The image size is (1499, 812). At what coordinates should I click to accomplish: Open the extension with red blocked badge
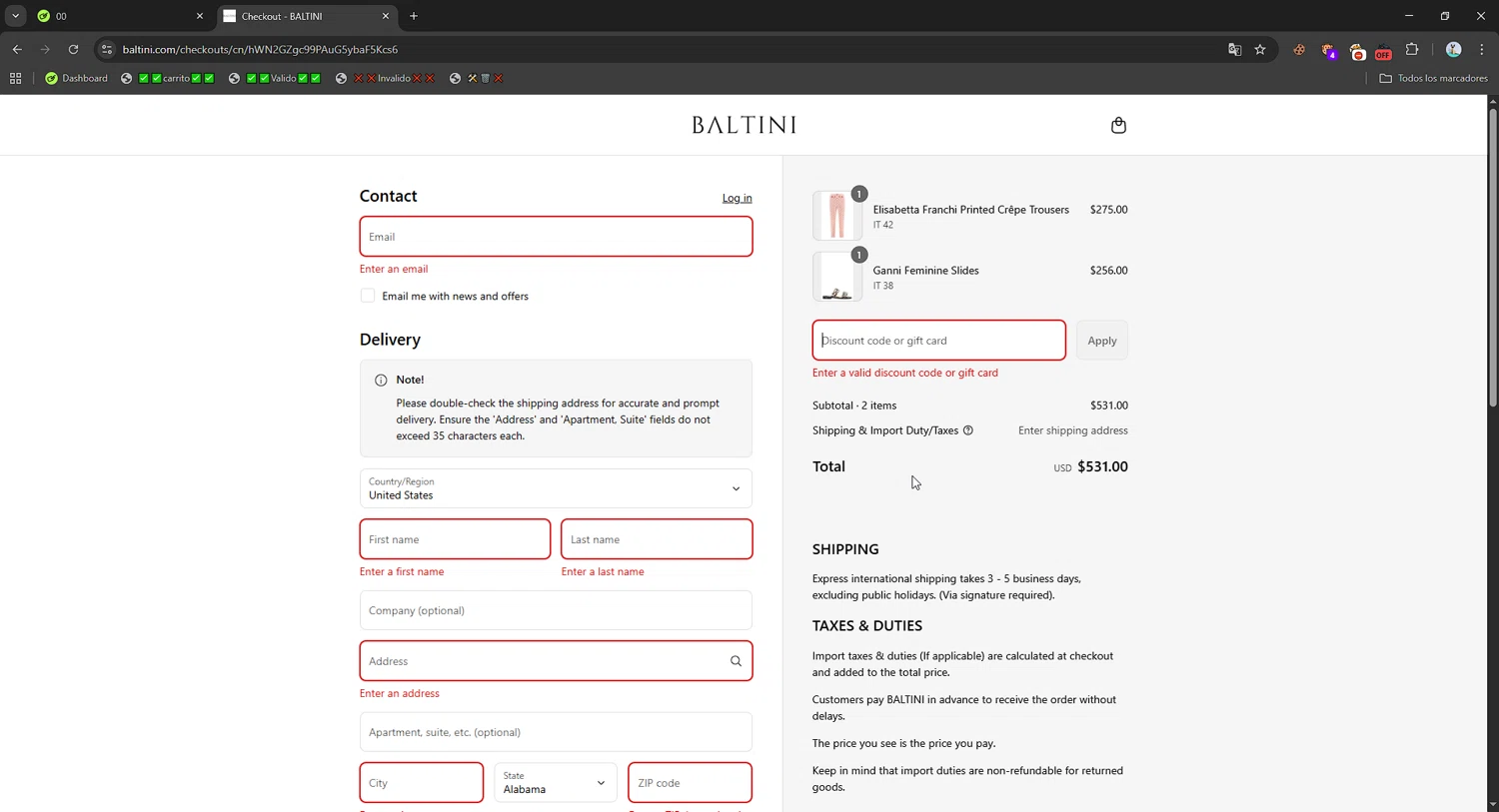[x=1357, y=50]
